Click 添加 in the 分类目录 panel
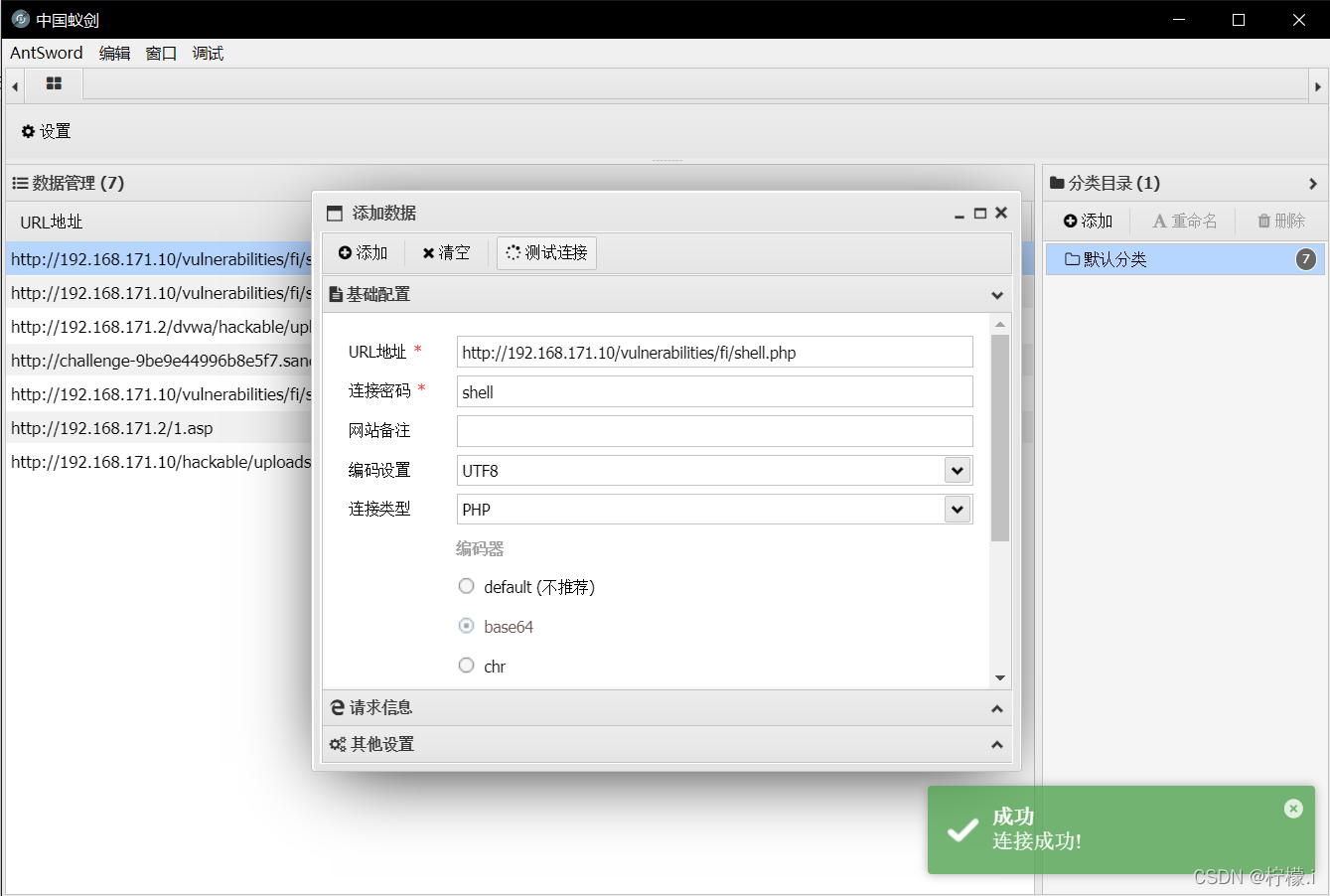The height and width of the screenshot is (896, 1330). [x=1088, y=222]
